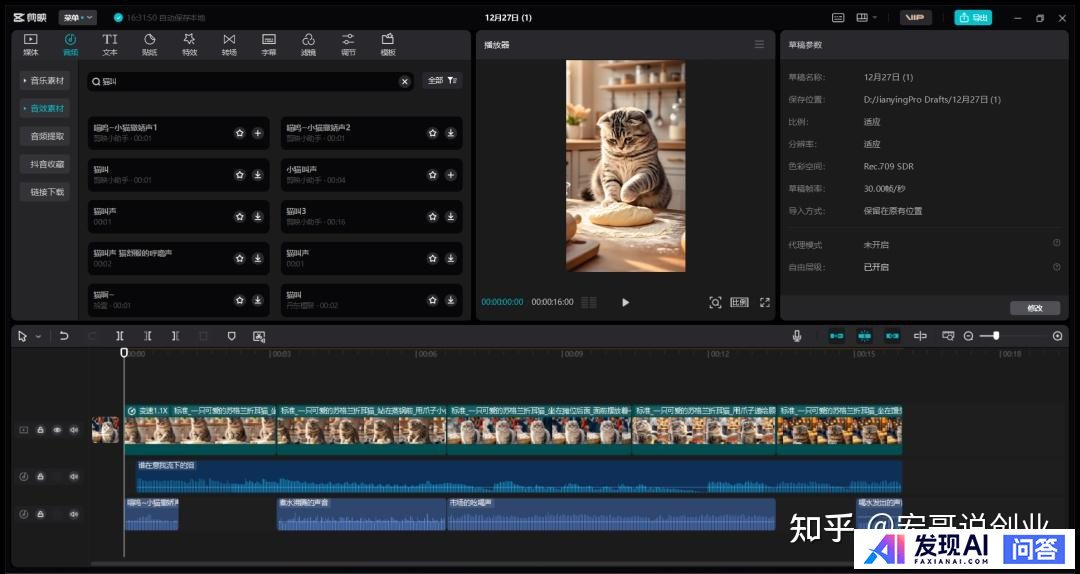This screenshot has width=1080, height=574.
Task: Download the 喵呜-小猫撒娇声2 sound effect
Action: [450, 133]
